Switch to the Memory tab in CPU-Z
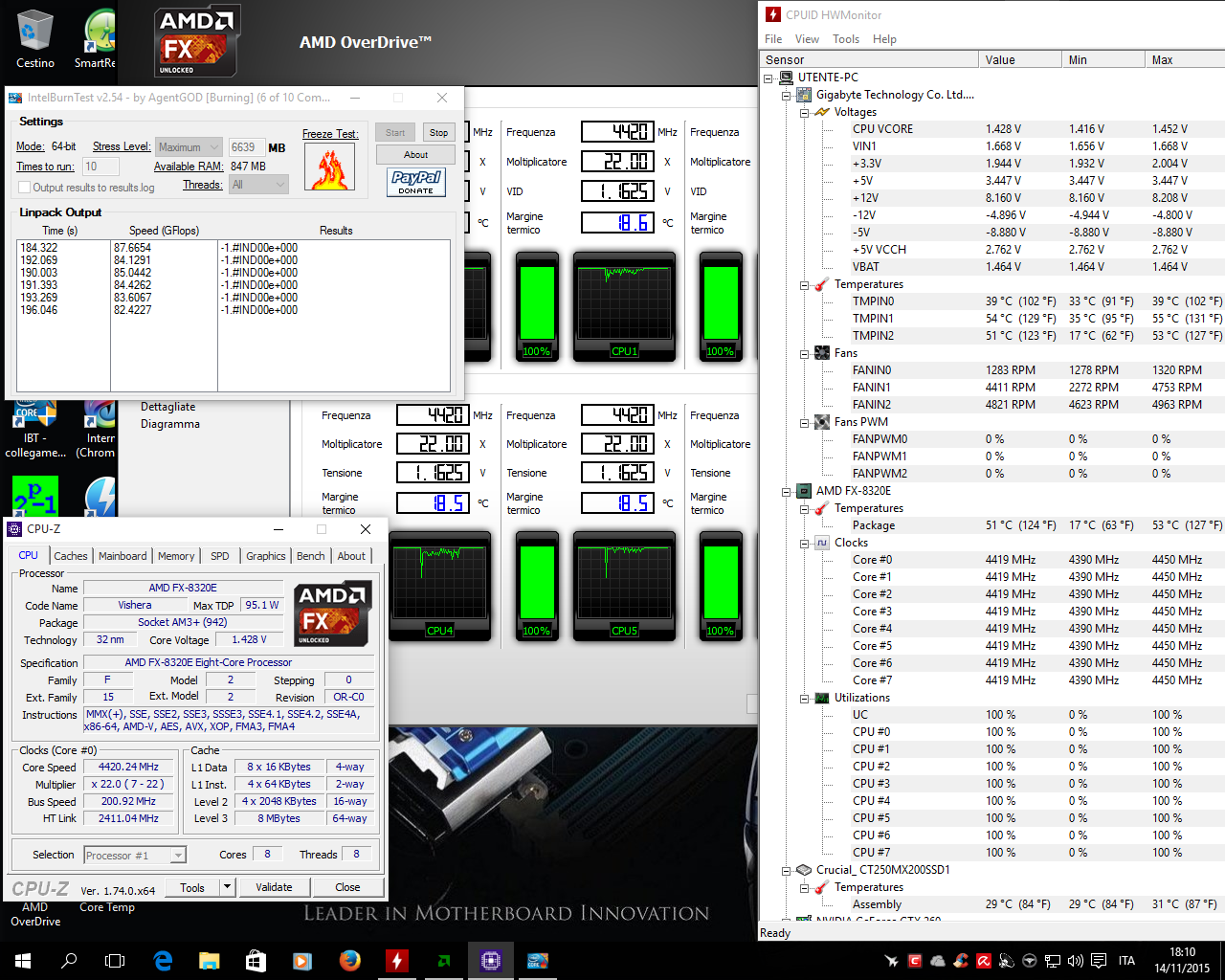The width and height of the screenshot is (1225, 980). (x=176, y=556)
